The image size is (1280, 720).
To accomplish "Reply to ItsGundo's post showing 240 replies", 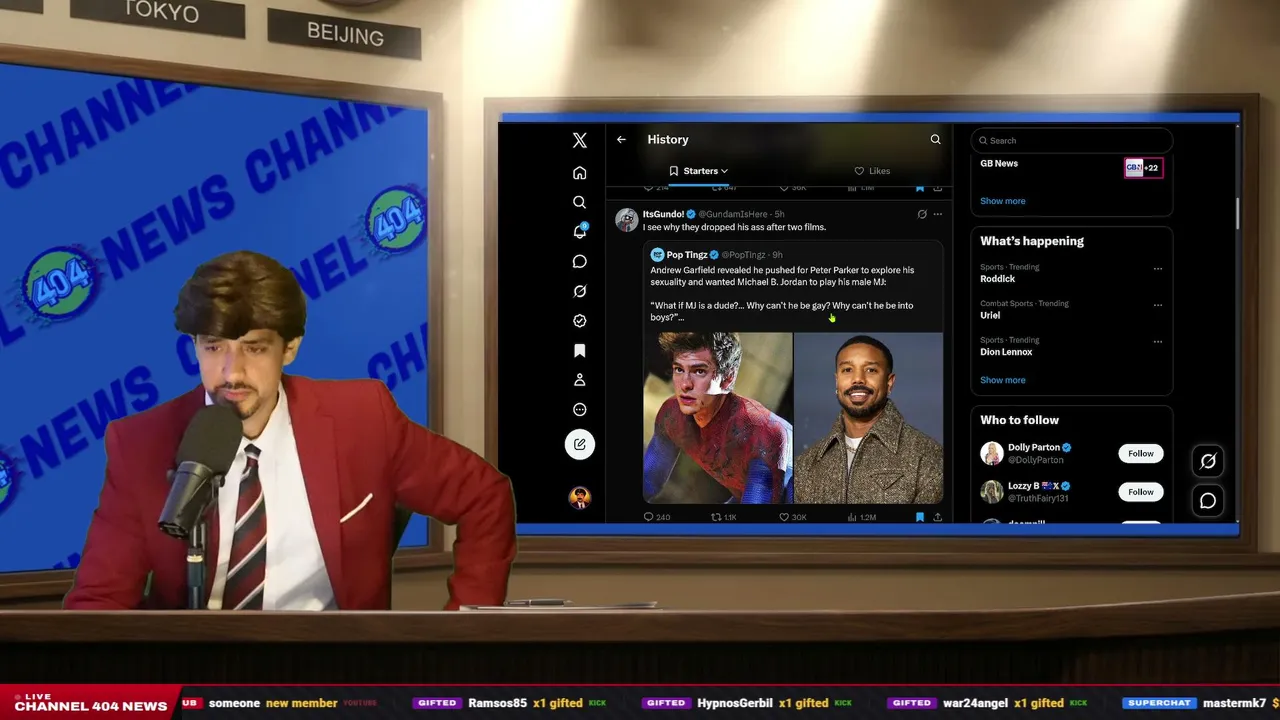I will [x=657, y=517].
